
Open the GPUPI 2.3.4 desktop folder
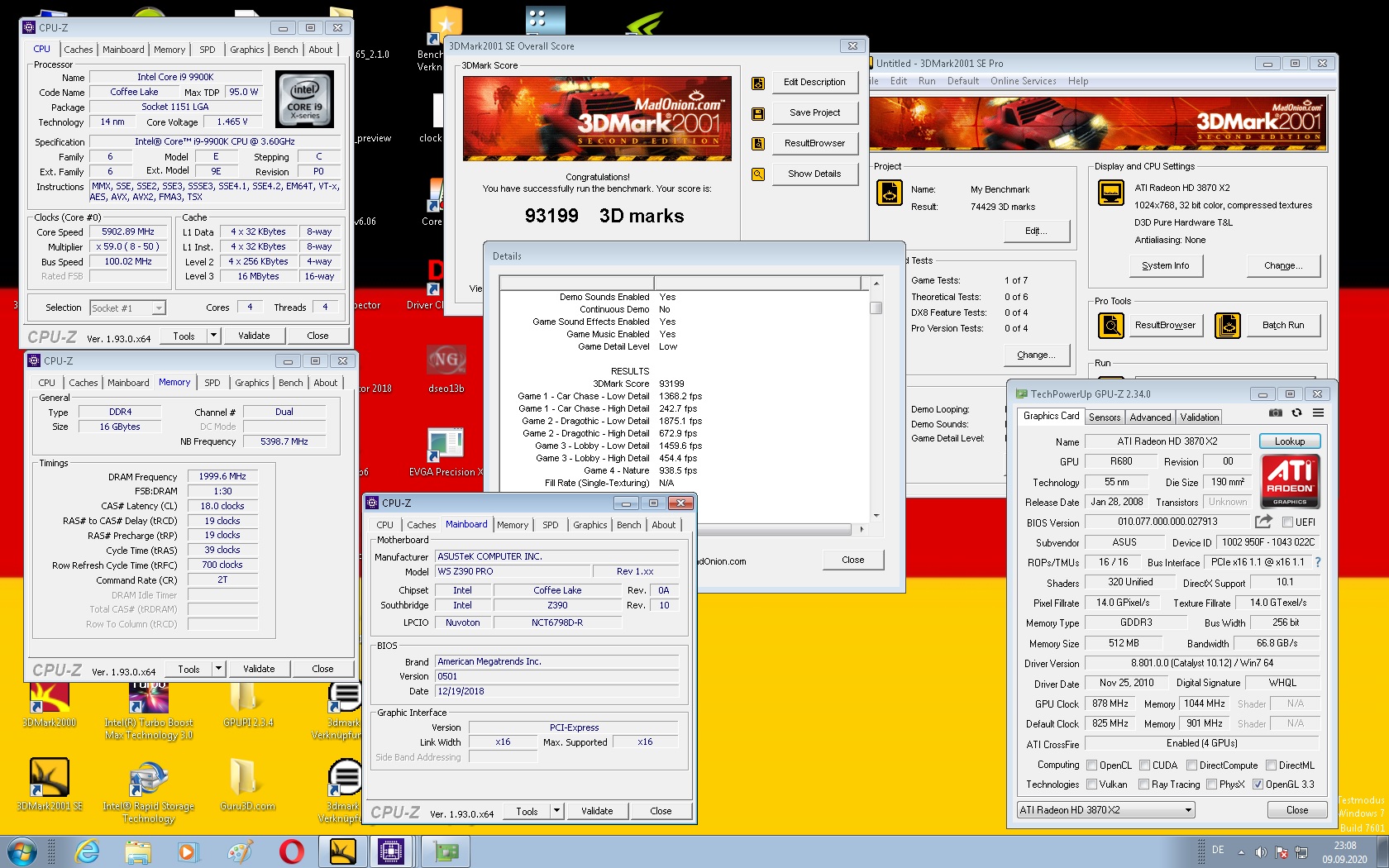click(x=247, y=704)
